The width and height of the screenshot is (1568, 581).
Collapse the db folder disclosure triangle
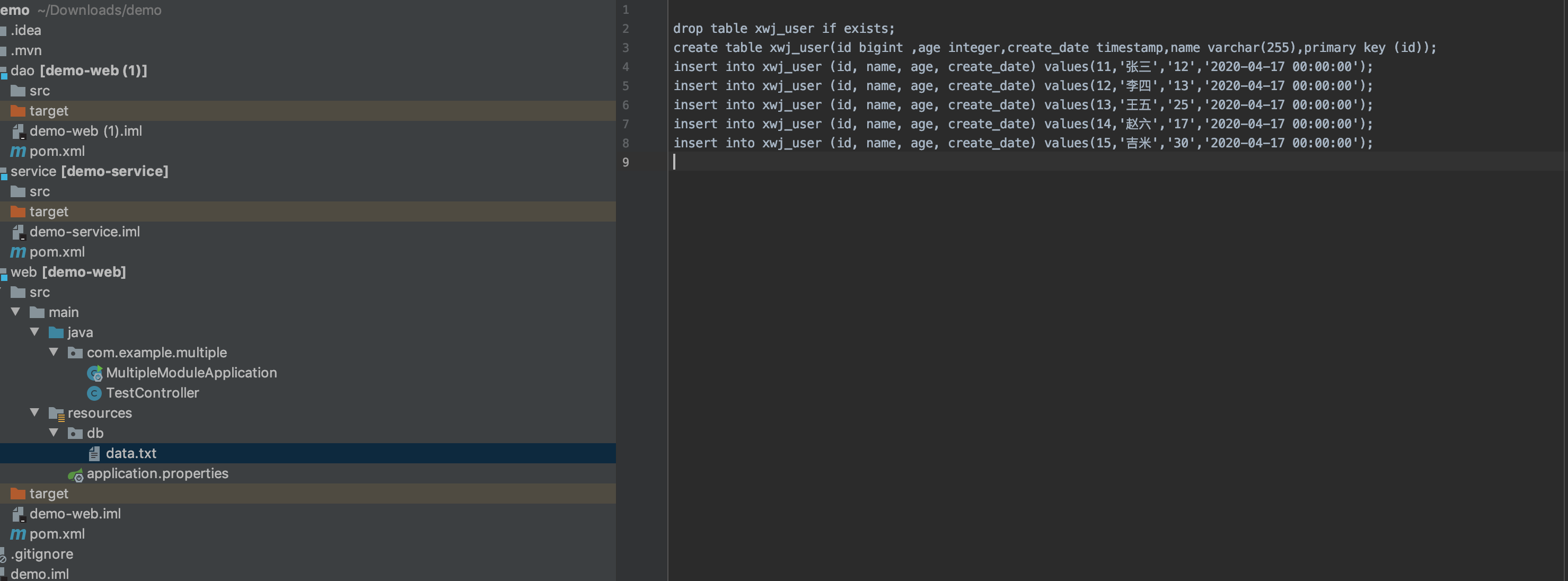tap(54, 433)
